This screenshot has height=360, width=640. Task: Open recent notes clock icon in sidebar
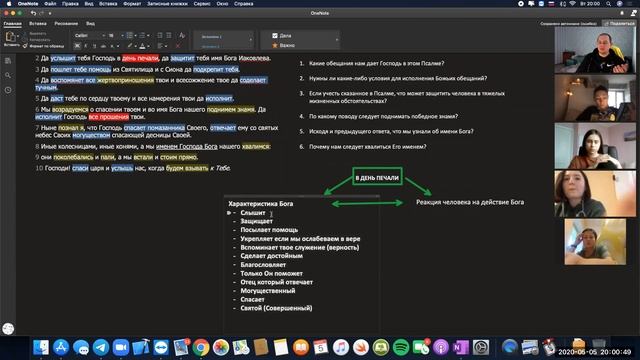coord(8,90)
